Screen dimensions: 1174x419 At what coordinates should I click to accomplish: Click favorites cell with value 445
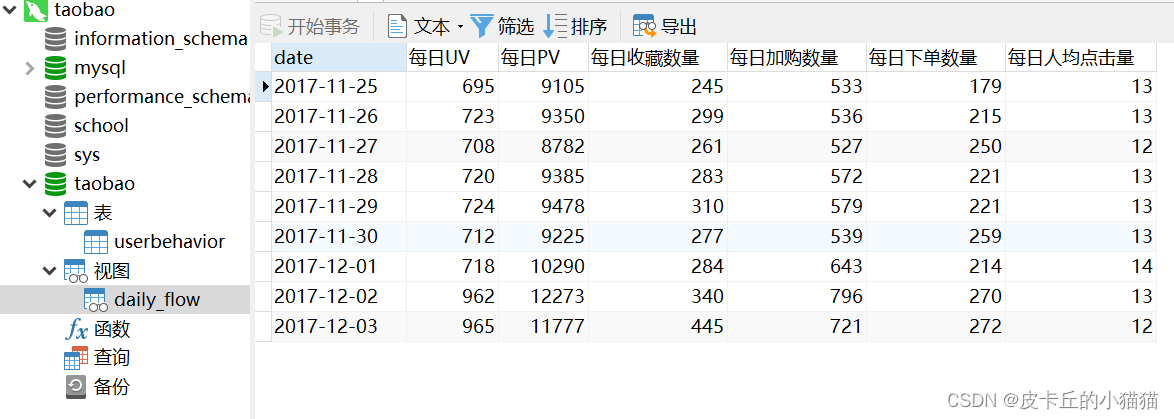pyautogui.click(x=658, y=326)
